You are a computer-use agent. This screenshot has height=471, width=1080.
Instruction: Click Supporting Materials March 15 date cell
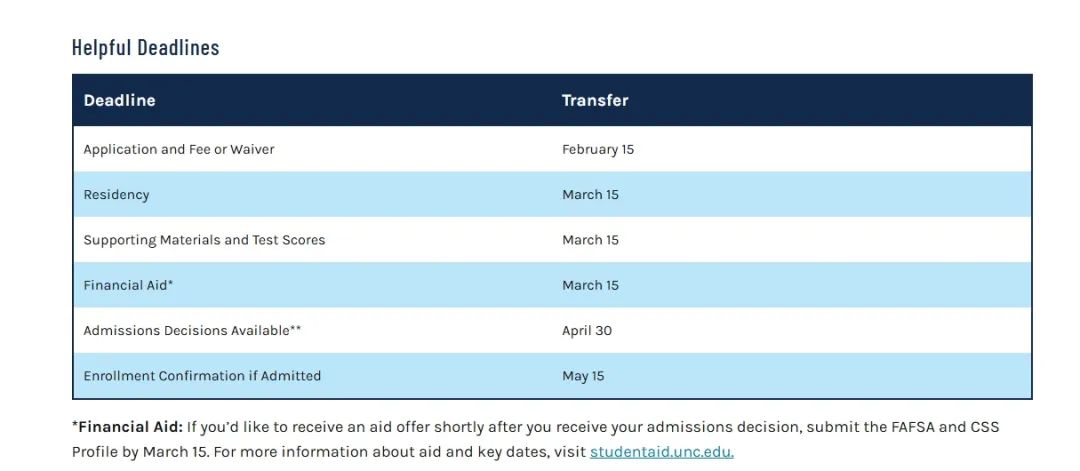click(590, 240)
